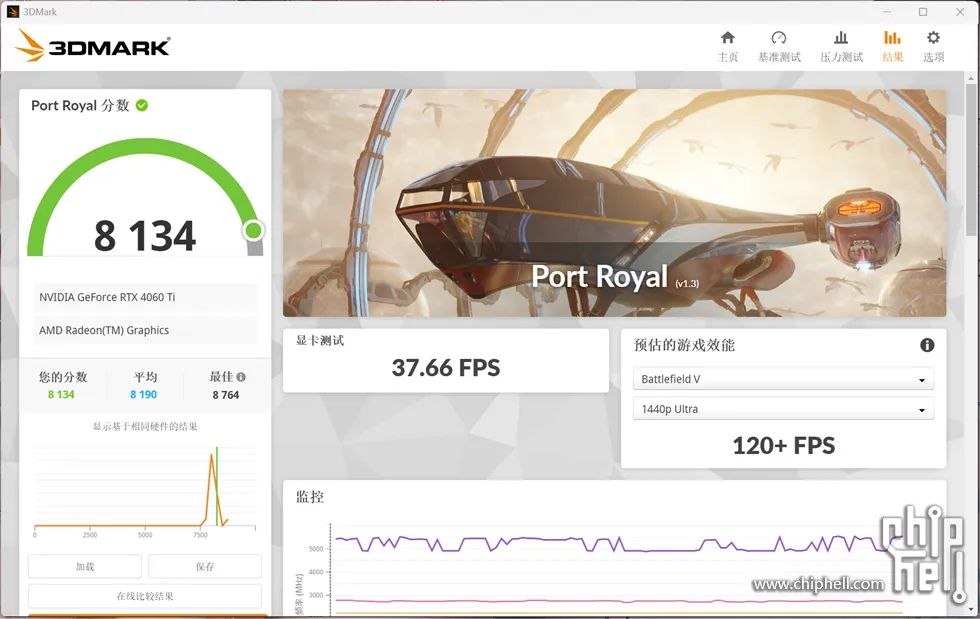This screenshot has width=980, height=619.
Task: Click the average score value 8 190
Action: click(144, 395)
